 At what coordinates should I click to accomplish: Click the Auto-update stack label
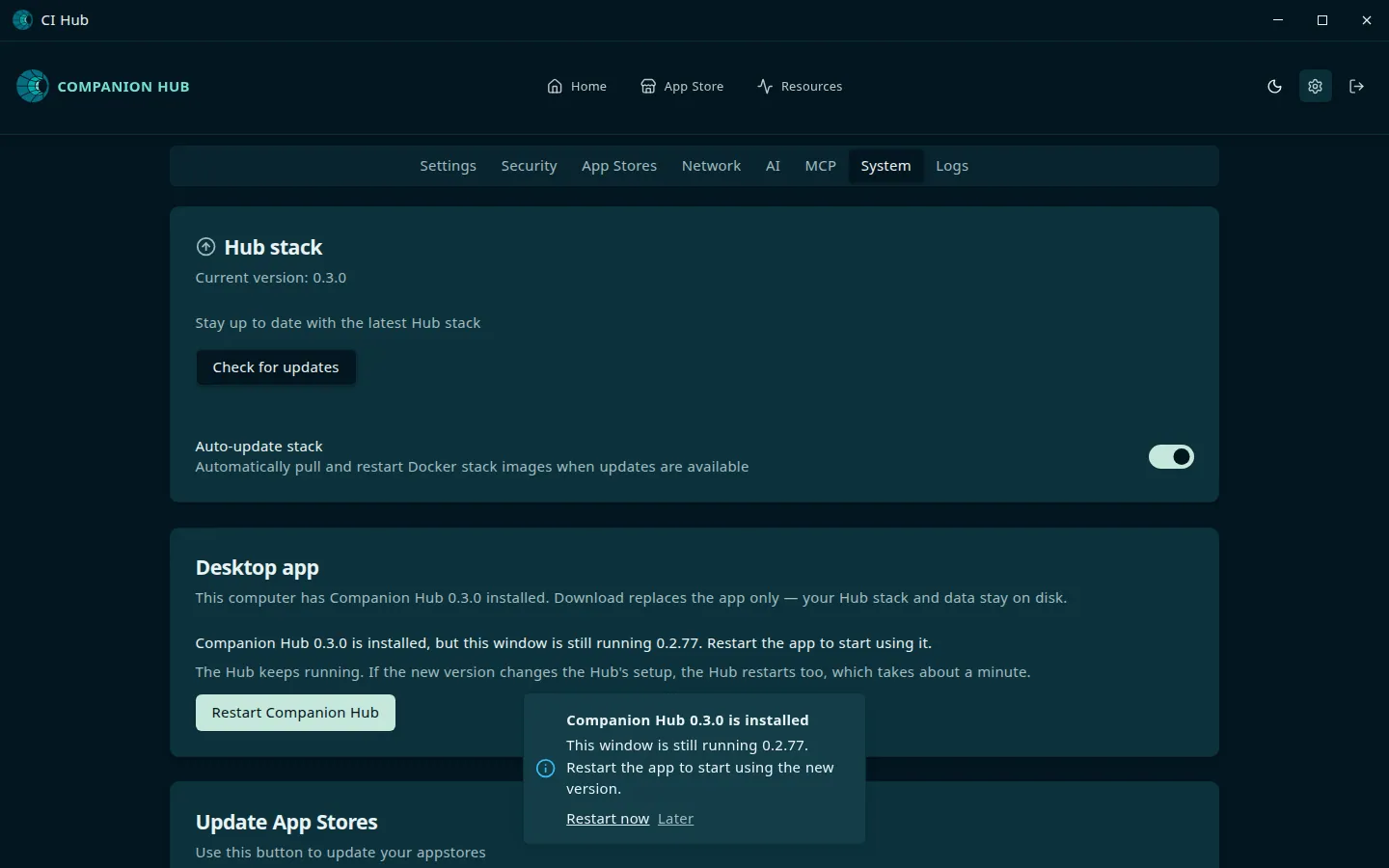259,447
